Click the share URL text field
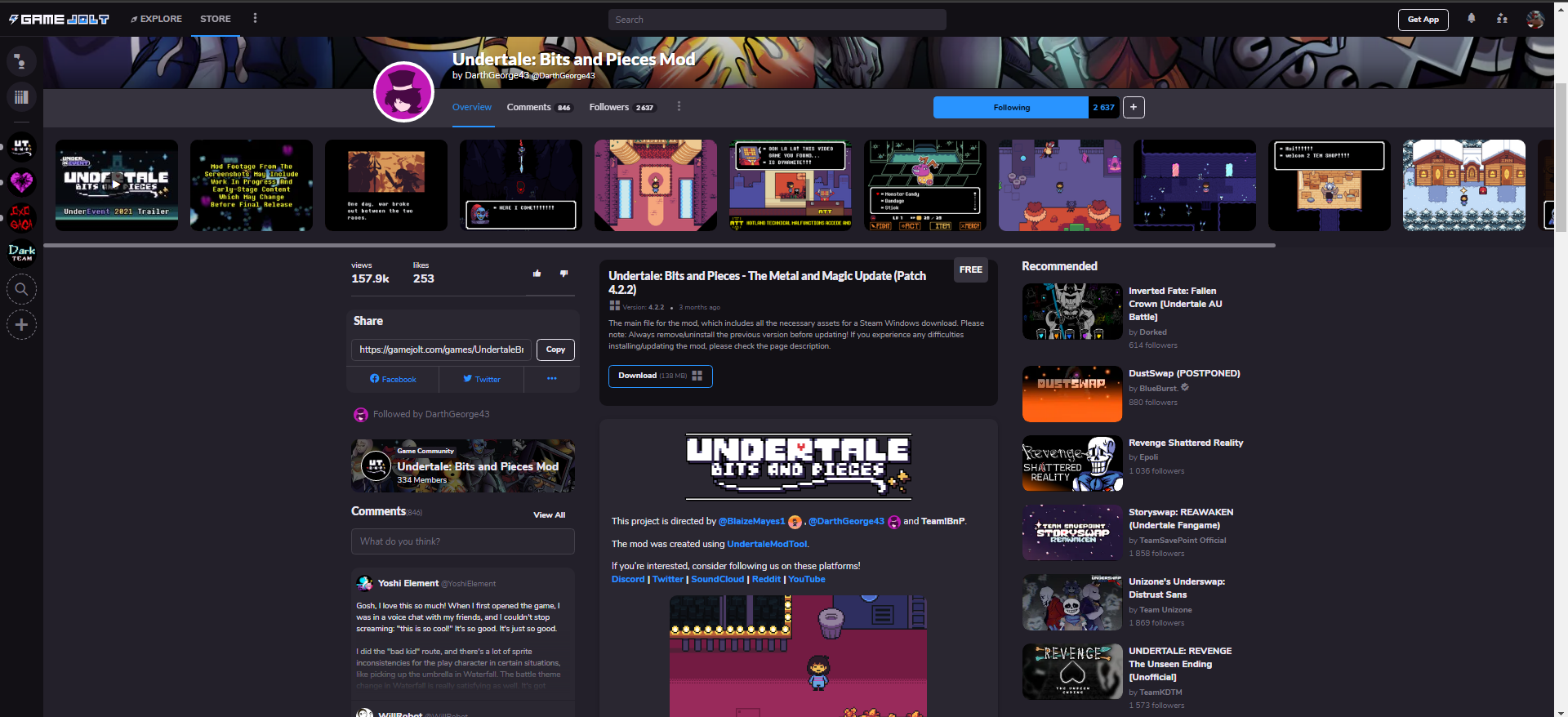Image resolution: width=1568 pixels, height=717 pixels. (x=442, y=350)
